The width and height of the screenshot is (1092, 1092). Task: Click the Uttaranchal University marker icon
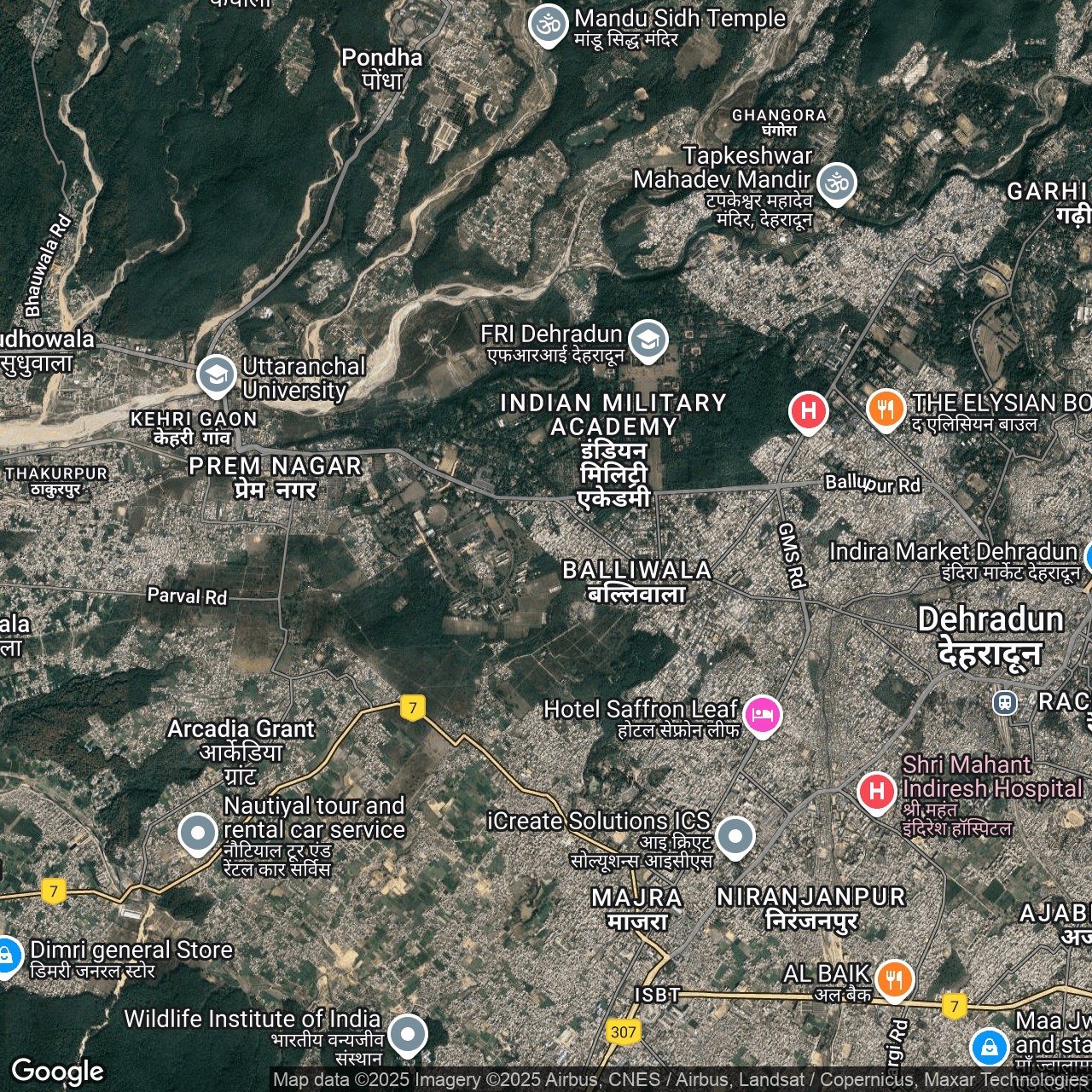point(217,375)
